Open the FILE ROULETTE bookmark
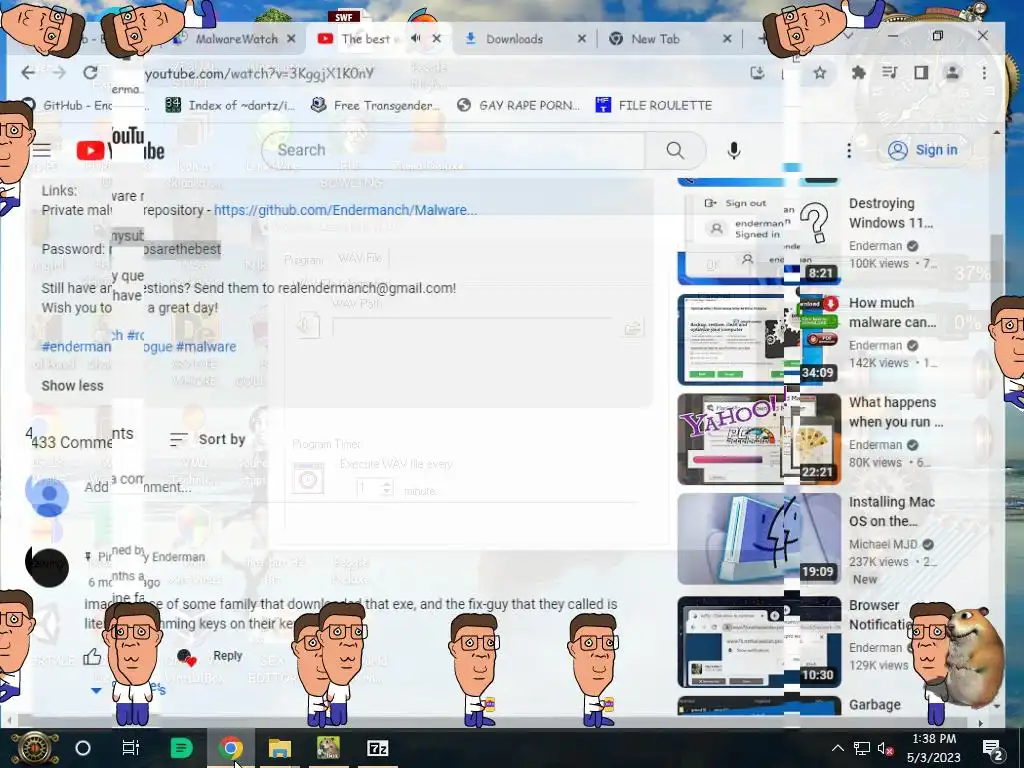 [x=654, y=105]
